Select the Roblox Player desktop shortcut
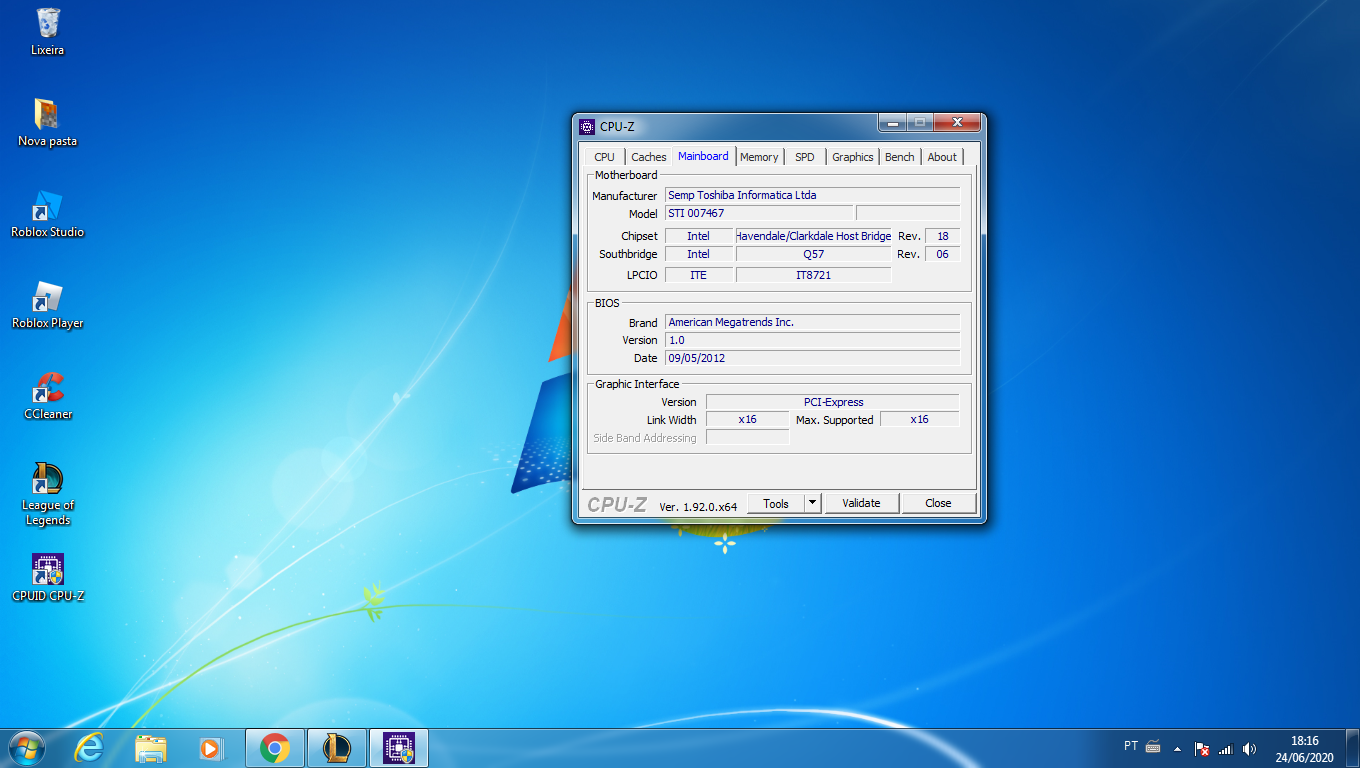1360x768 pixels. coord(47,304)
